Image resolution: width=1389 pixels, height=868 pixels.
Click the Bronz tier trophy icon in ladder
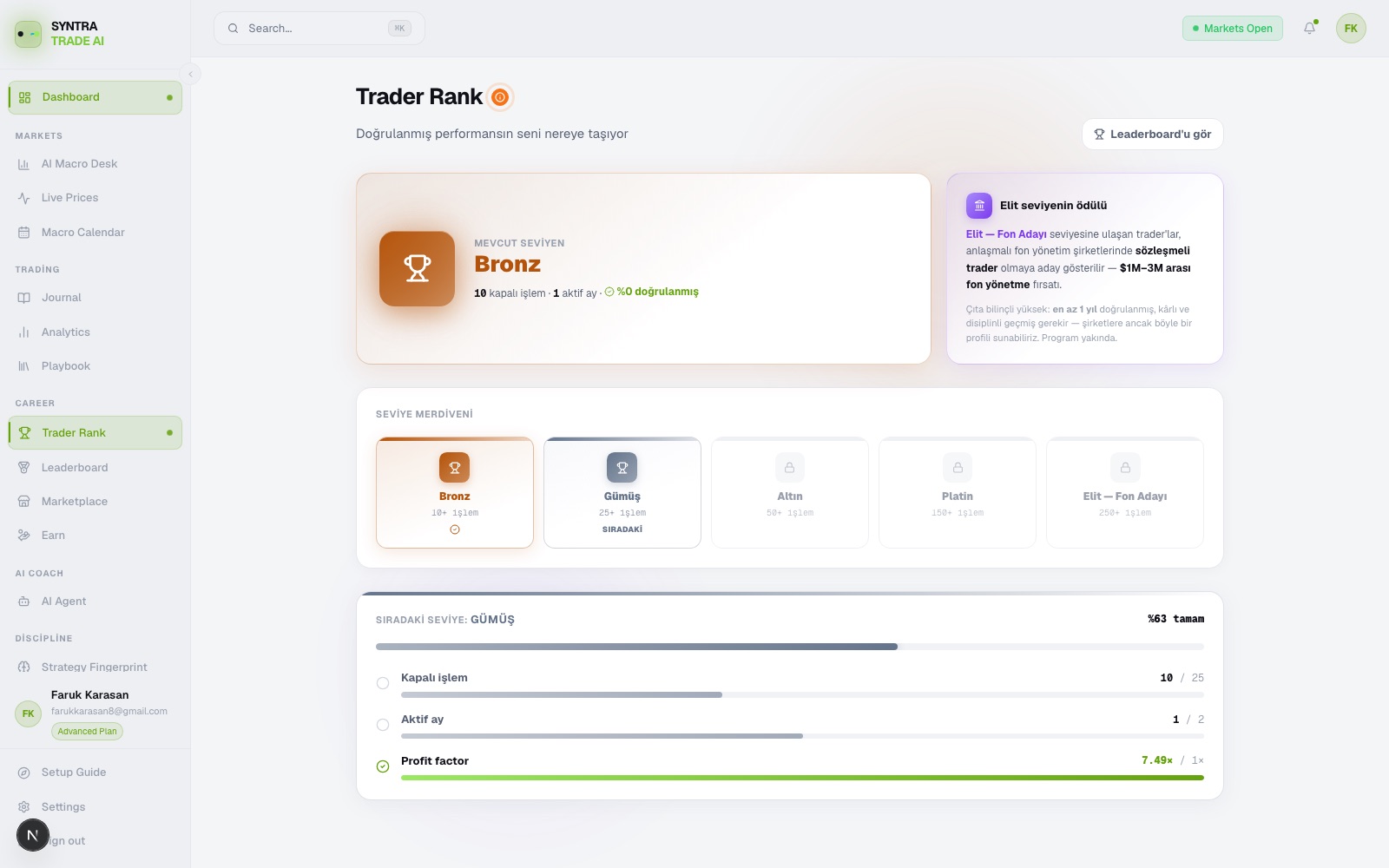(x=454, y=468)
